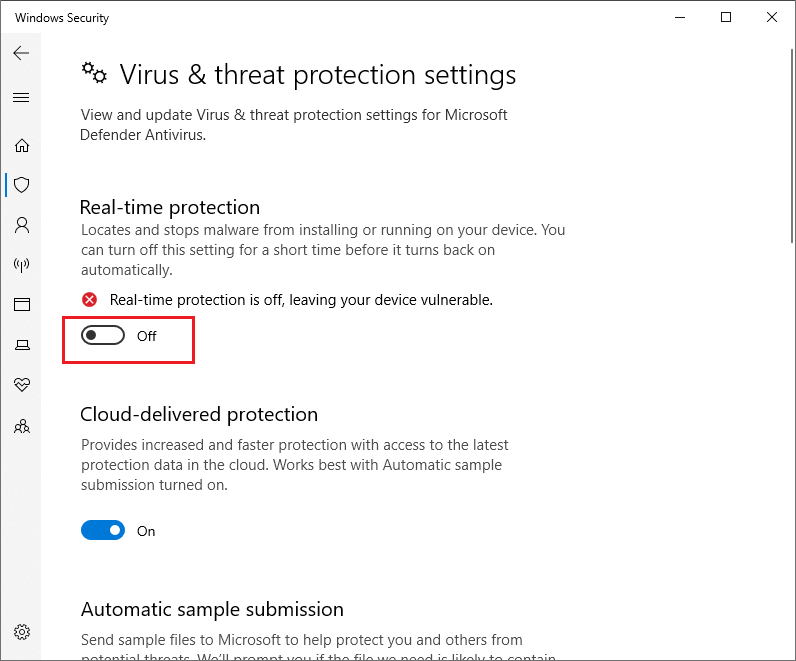Open Account protection person icon
The image size is (796, 661).
[22, 225]
